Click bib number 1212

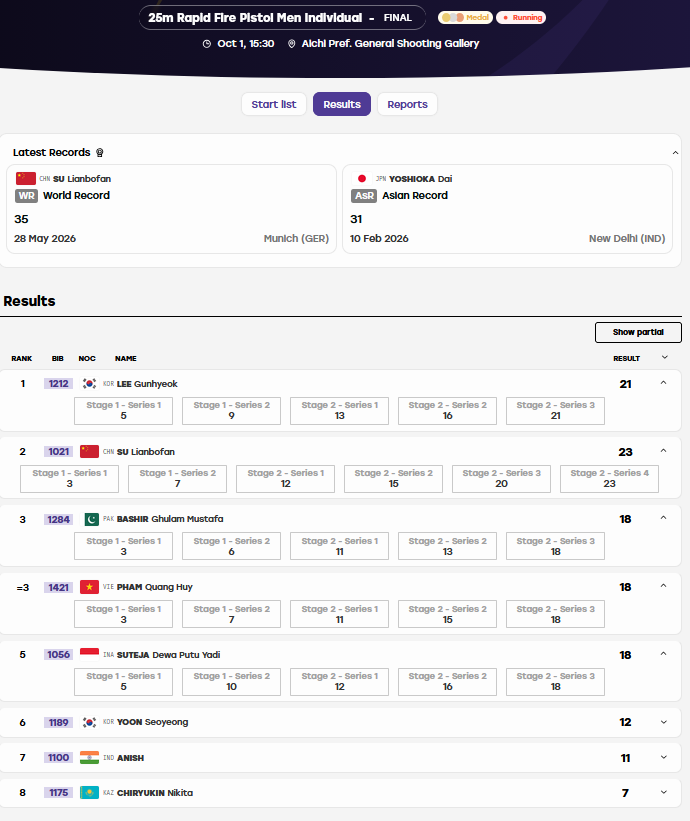pyautogui.click(x=59, y=384)
